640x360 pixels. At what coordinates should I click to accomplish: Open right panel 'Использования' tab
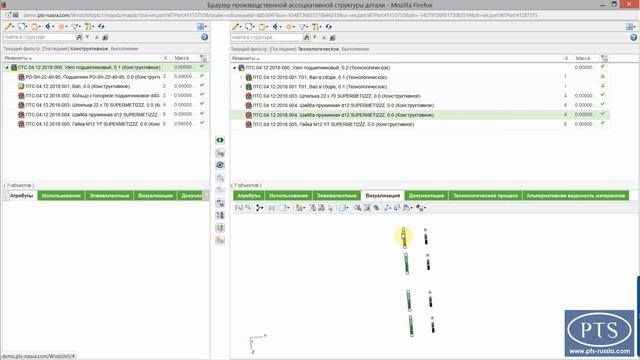tap(288, 196)
